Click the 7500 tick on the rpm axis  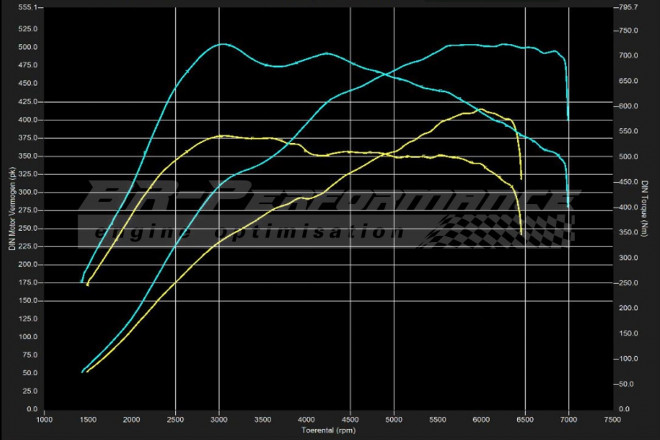(612, 419)
